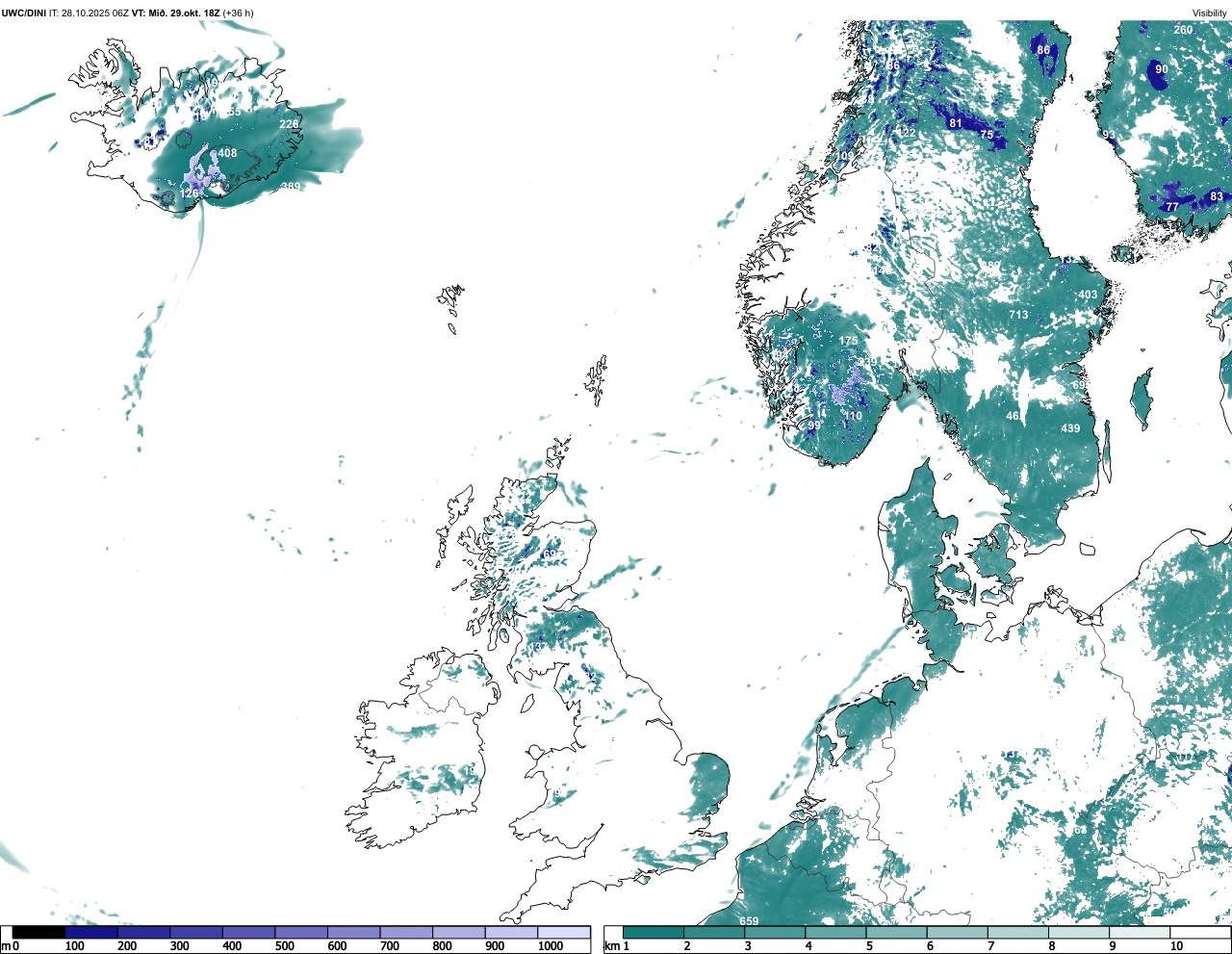This screenshot has height=954, width=1232.
Task: Click the 'Visibility' label at top right
Action: [x=1209, y=13]
